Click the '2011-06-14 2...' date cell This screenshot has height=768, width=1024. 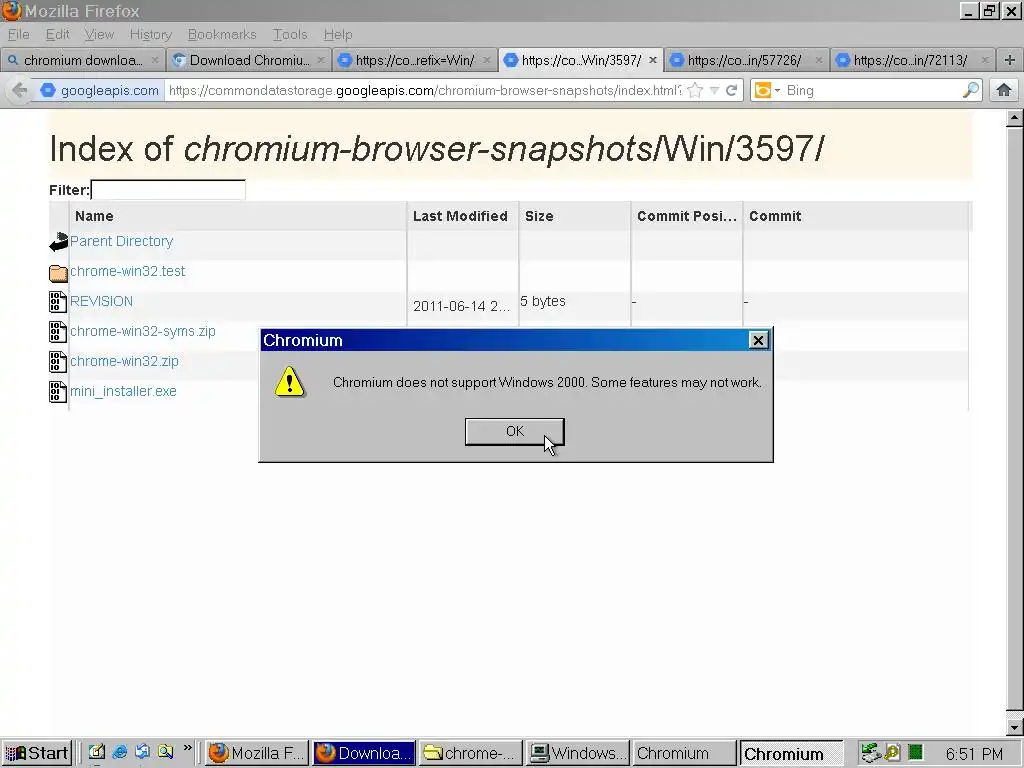(x=461, y=306)
